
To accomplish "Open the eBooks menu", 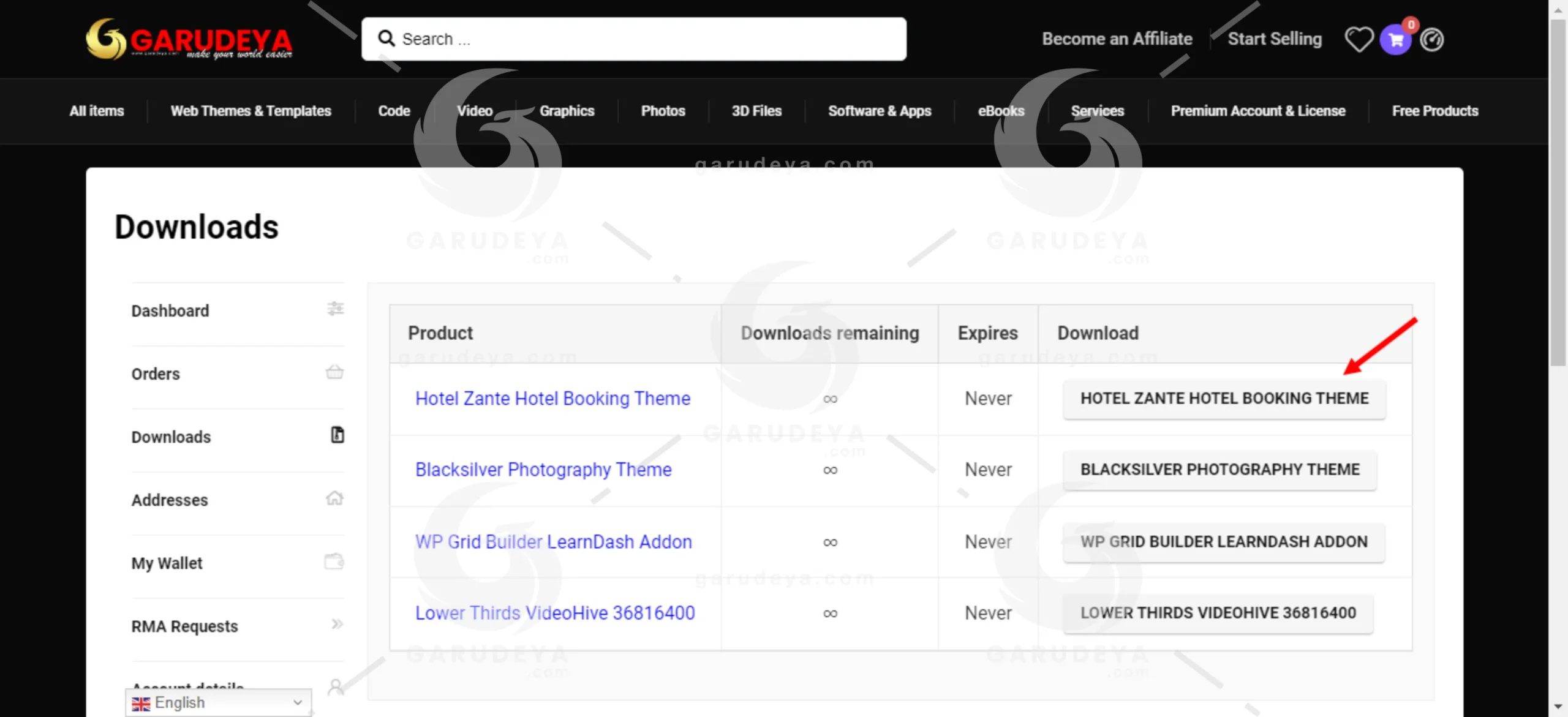I will (1001, 111).
